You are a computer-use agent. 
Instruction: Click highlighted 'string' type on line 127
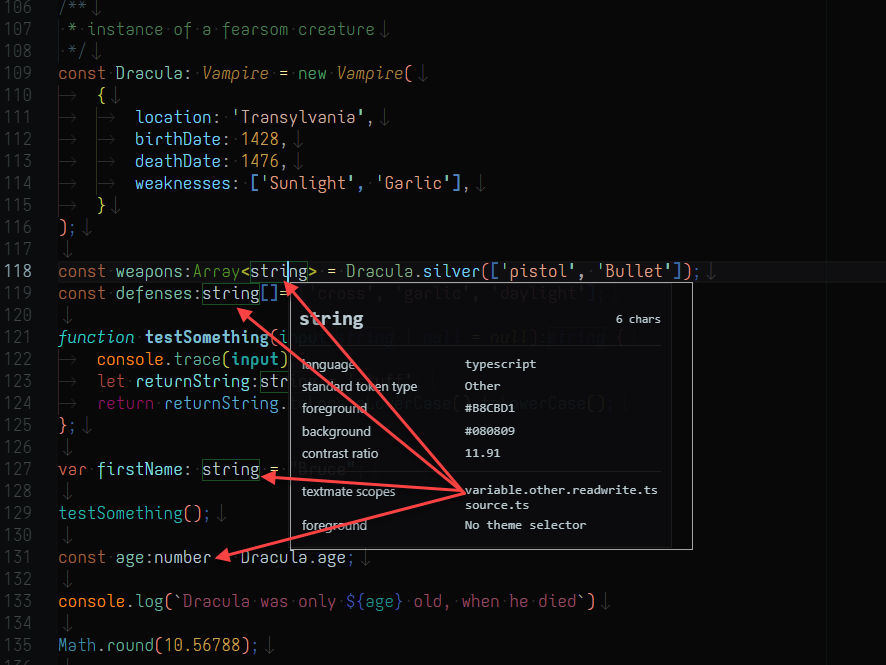(231, 469)
